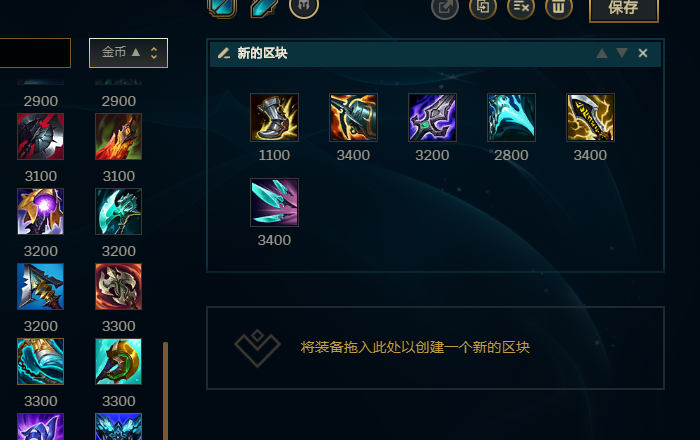
Task: Click the item search input field
Action: tap(35, 53)
